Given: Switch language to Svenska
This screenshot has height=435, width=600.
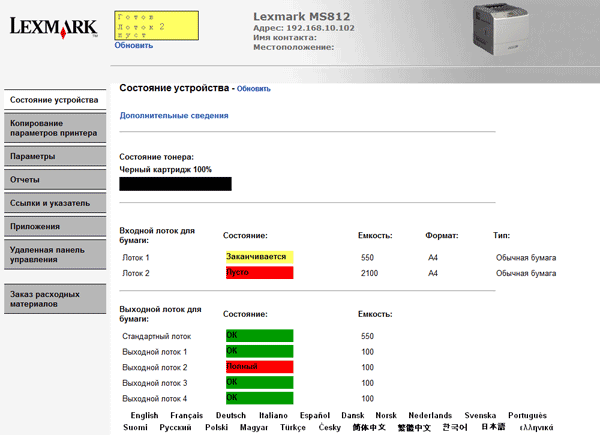Looking at the screenshot, I should 480,415.
